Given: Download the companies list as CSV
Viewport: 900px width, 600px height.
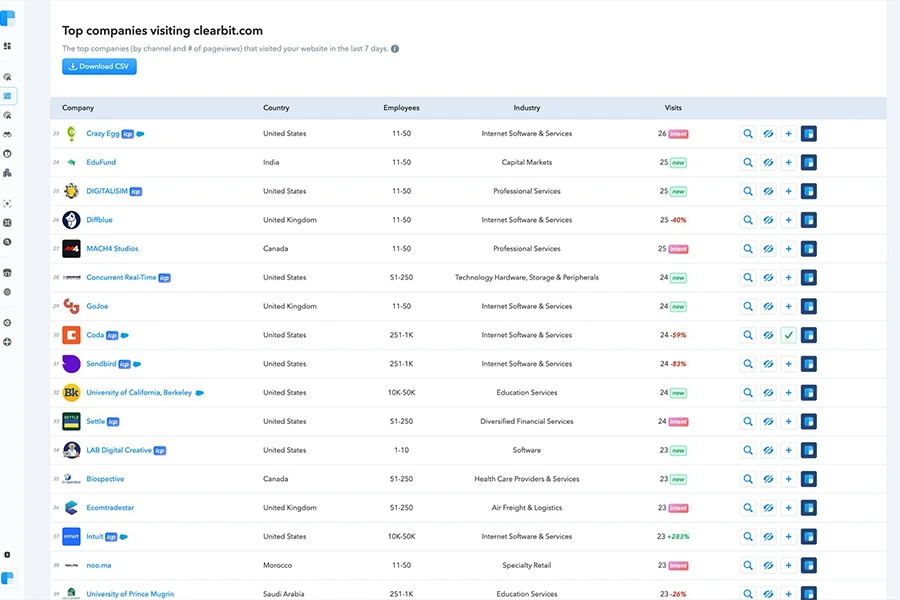Looking at the screenshot, I should point(99,67).
